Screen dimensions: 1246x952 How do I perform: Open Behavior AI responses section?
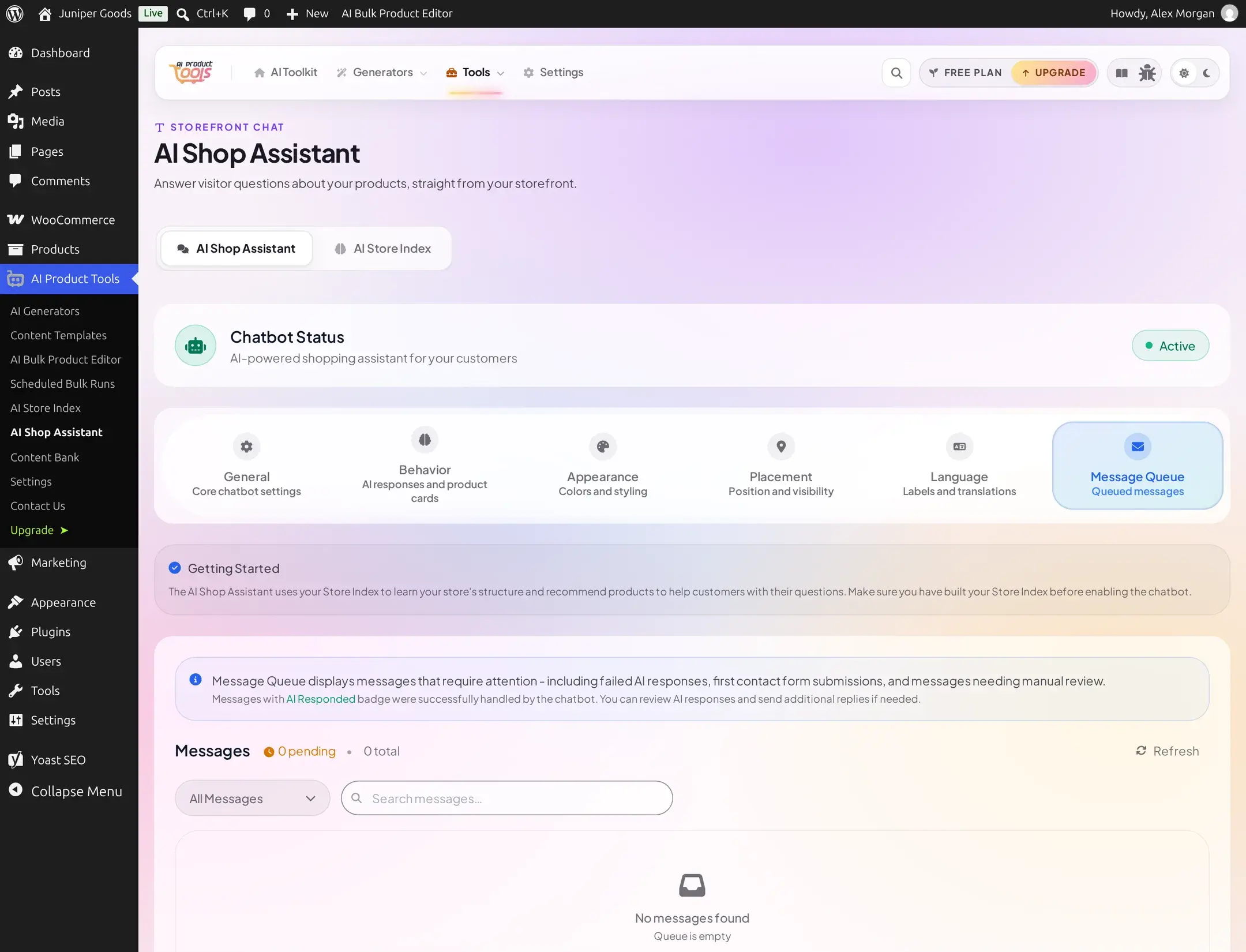click(x=425, y=466)
